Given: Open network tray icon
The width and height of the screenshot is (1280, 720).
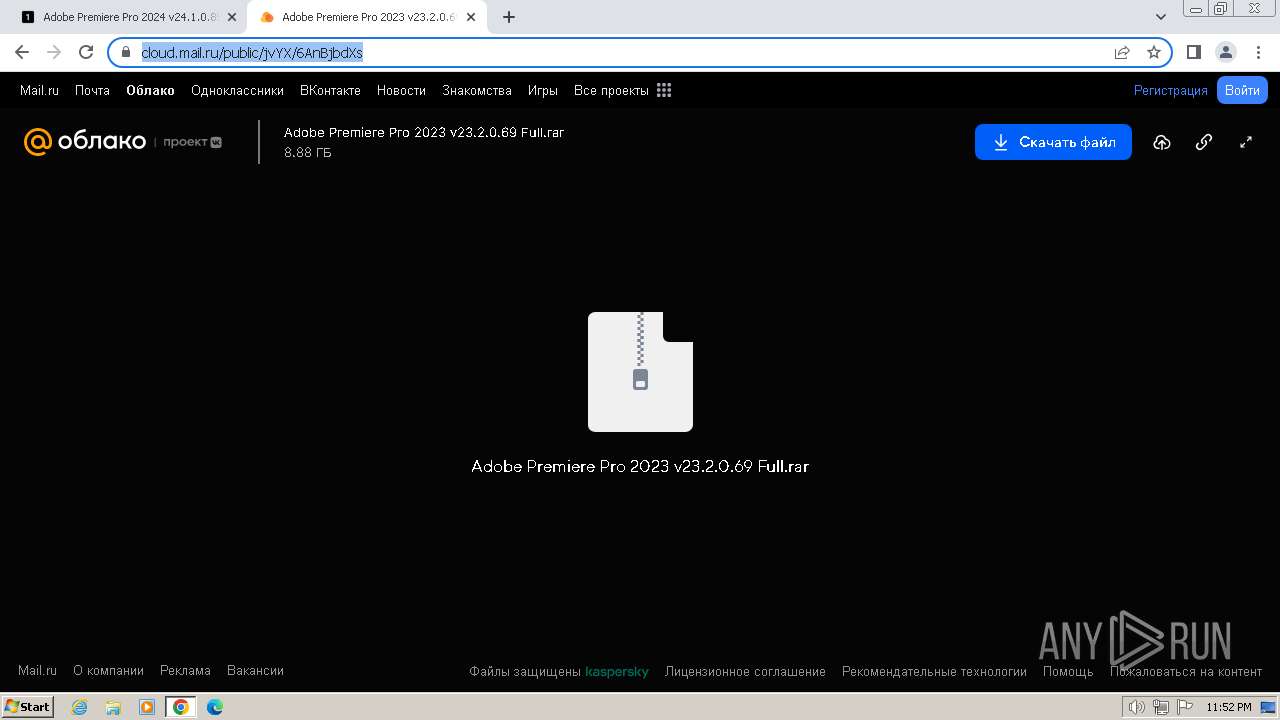Looking at the screenshot, I should (1160, 707).
